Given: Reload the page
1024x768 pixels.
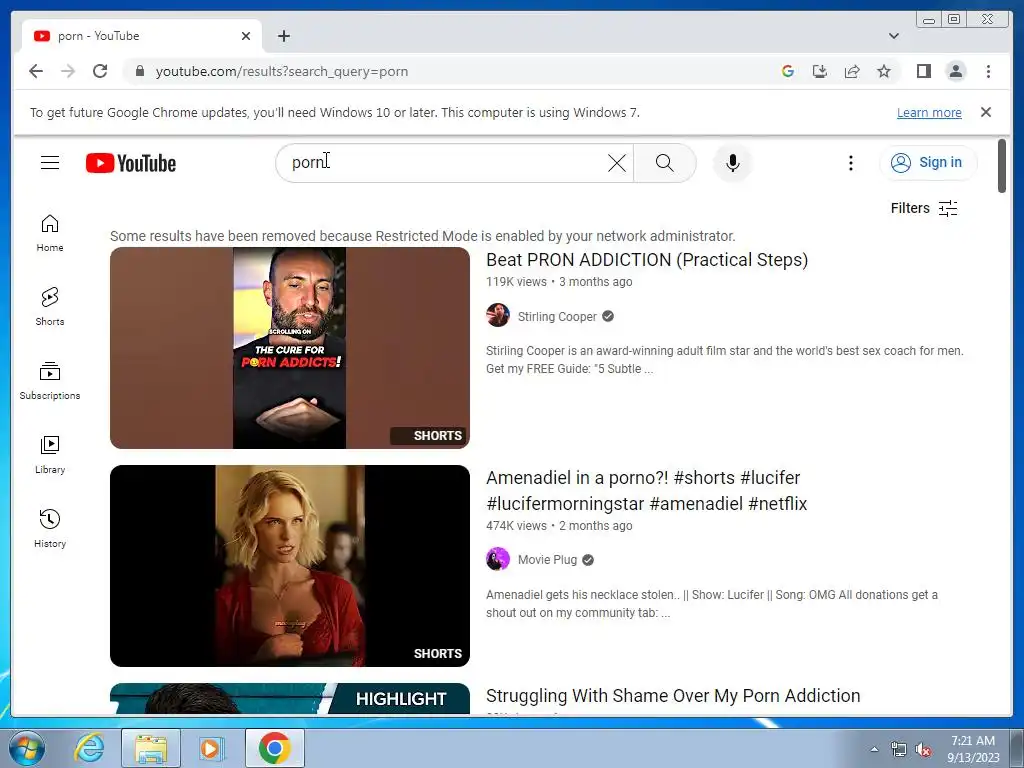Looking at the screenshot, I should pyautogui.click(x=100, y=71).
